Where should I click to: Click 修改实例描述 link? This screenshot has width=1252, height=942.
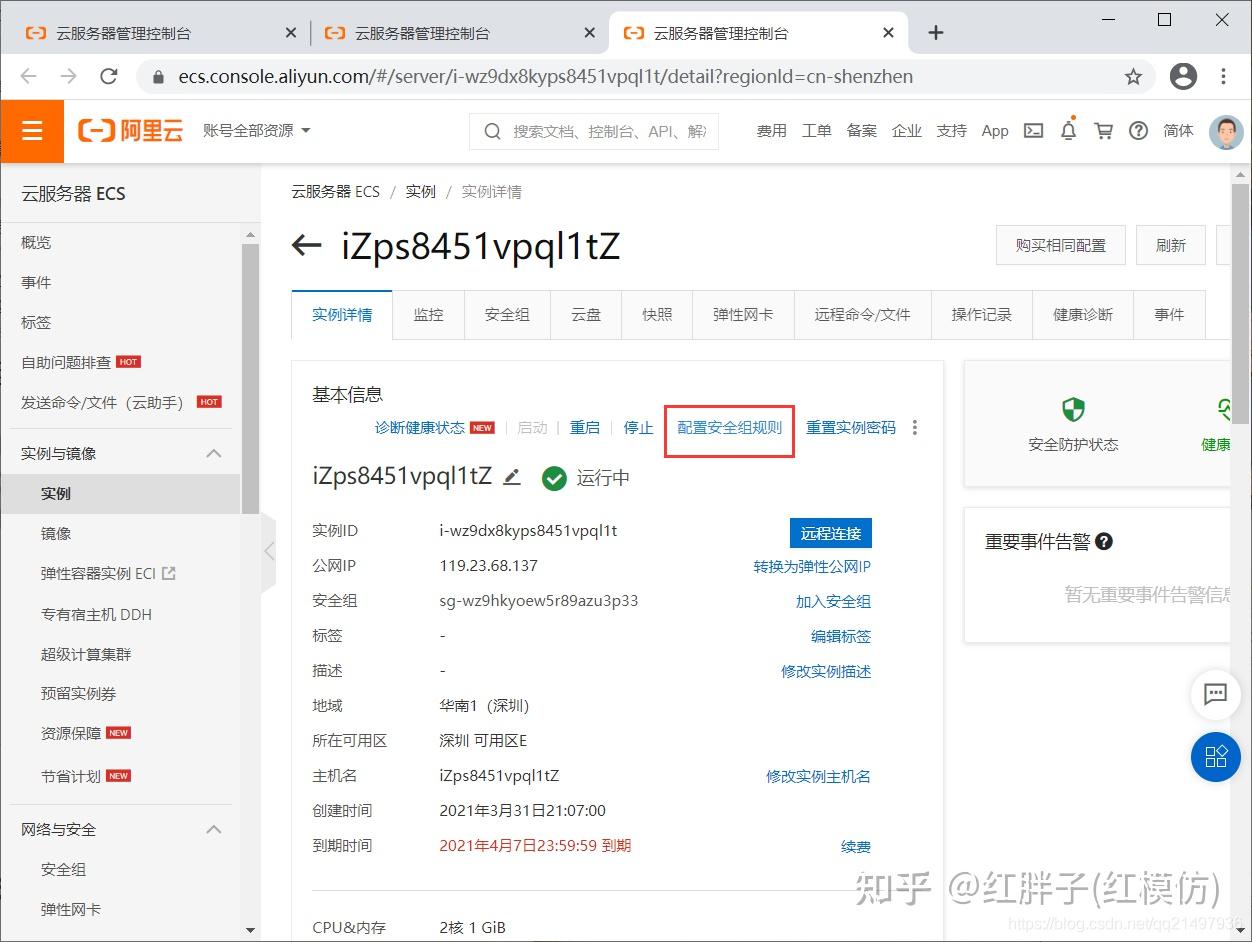[x=826, y=671]
